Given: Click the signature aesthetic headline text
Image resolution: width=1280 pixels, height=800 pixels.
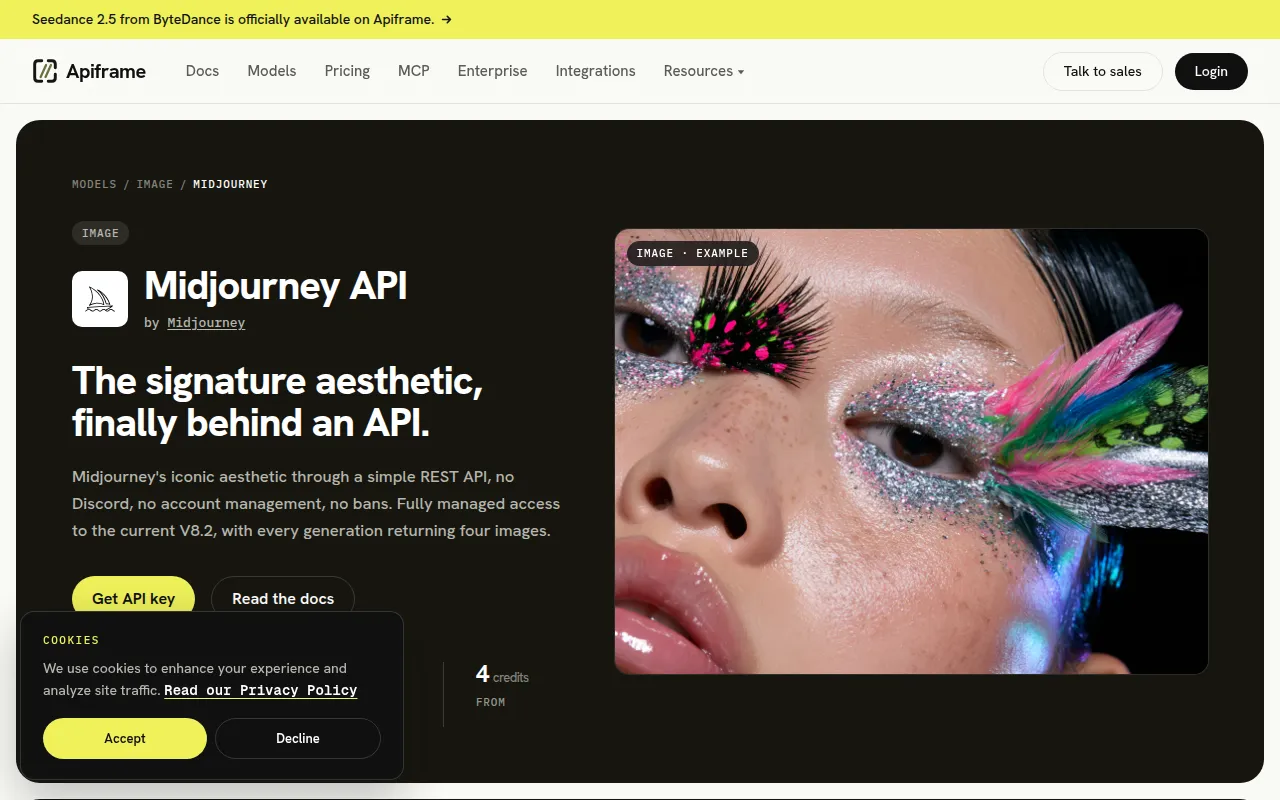Looking at the screenshot, I should [278, 402].
